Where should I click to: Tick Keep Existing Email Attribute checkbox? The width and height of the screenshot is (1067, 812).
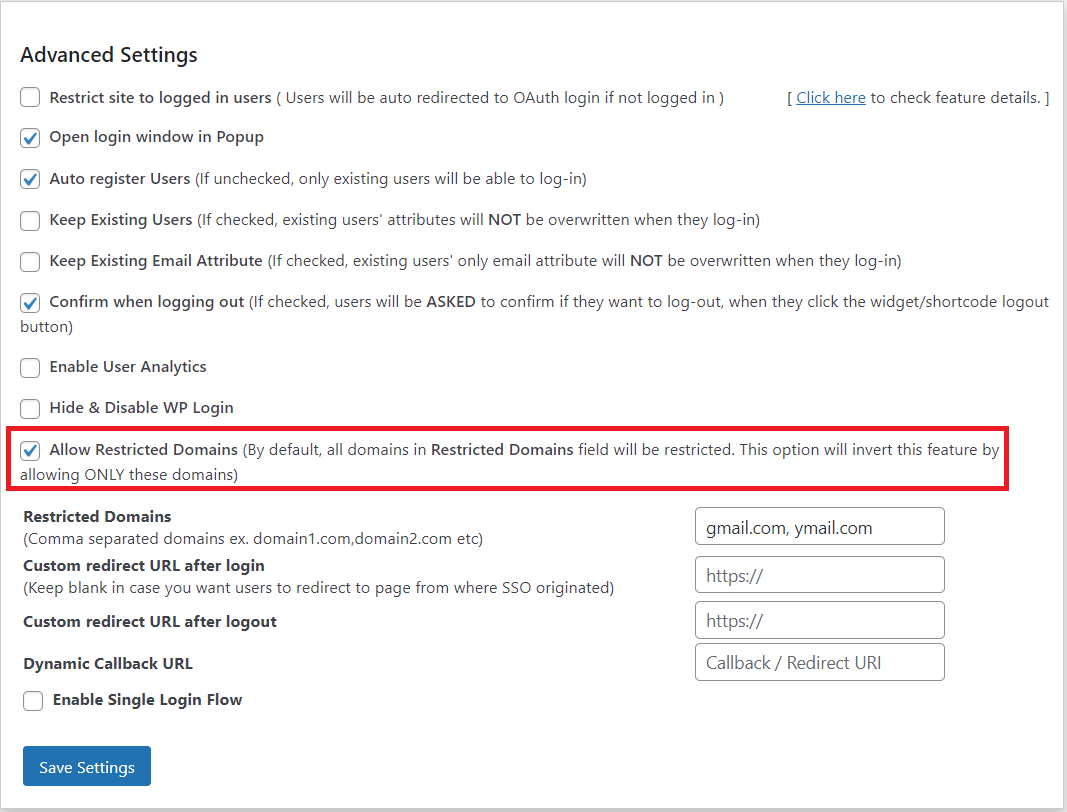(x=30, y=261)
